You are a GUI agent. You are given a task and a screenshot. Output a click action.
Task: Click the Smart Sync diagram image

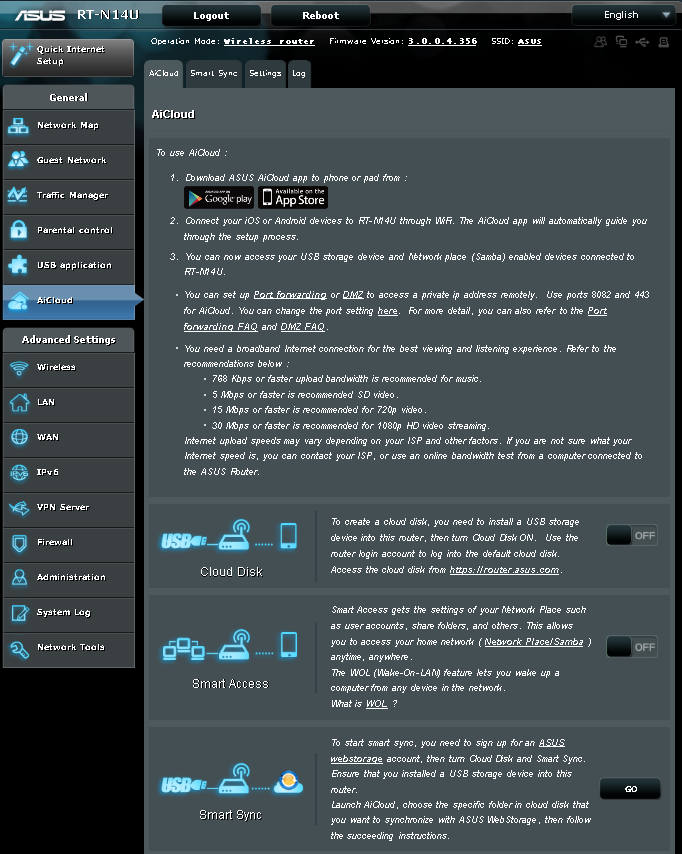pyautogui.click(x=232, y=778)
